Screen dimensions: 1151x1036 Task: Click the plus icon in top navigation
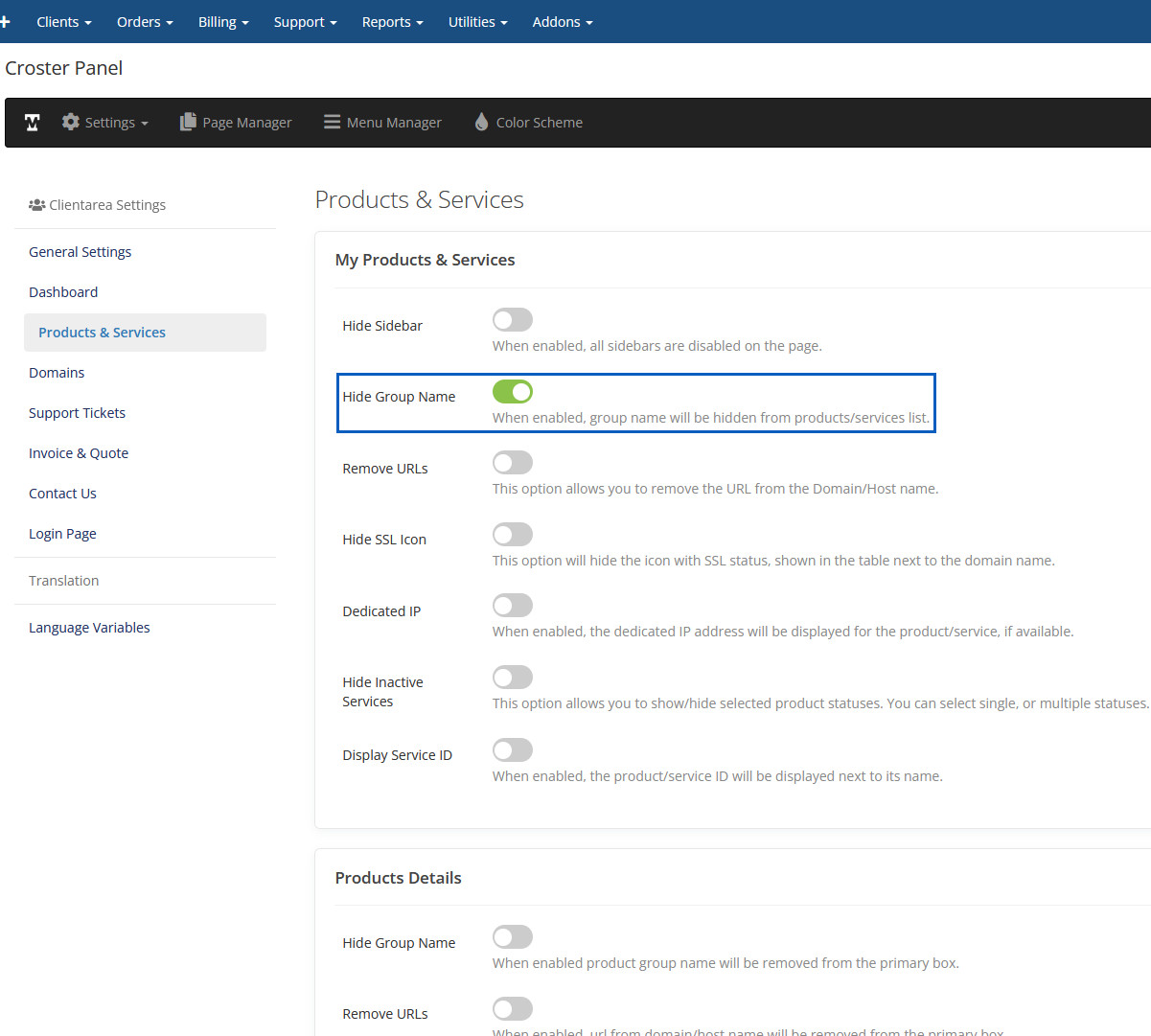point(5,21)
